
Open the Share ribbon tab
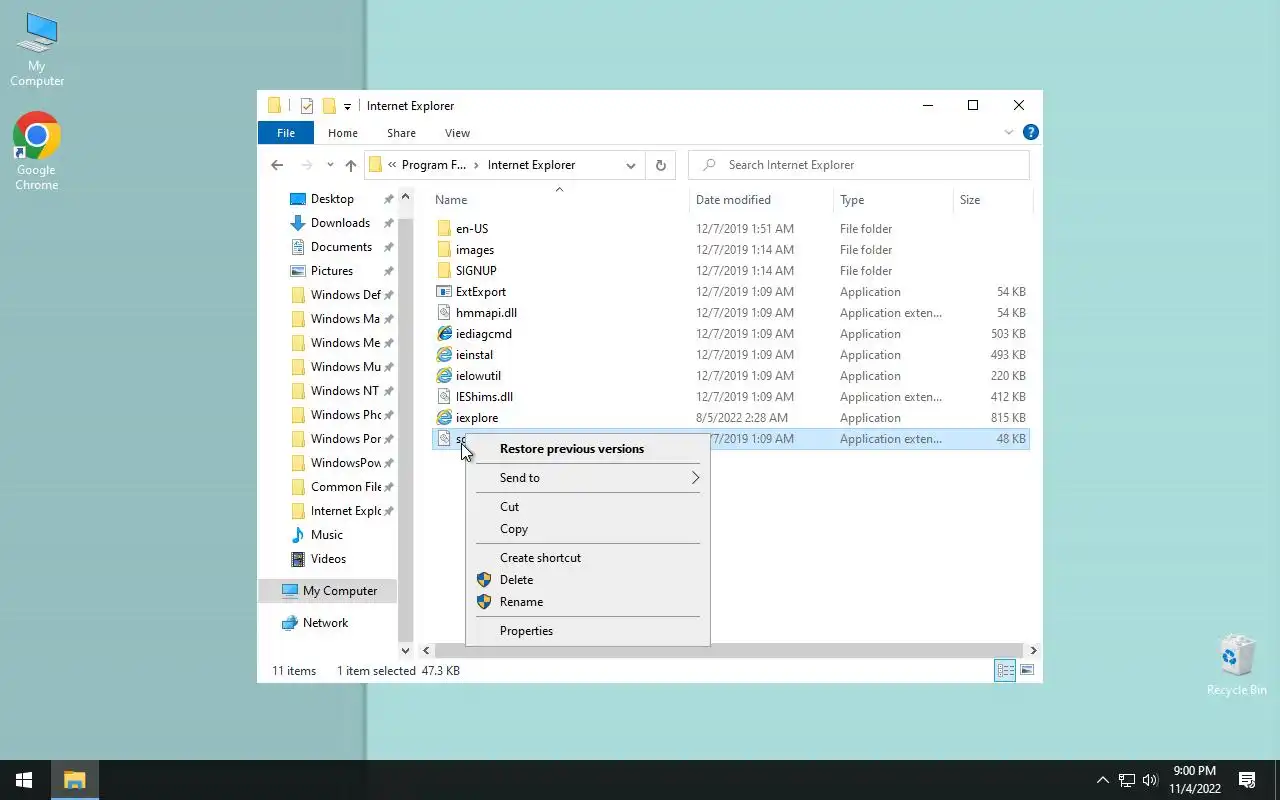401,133
